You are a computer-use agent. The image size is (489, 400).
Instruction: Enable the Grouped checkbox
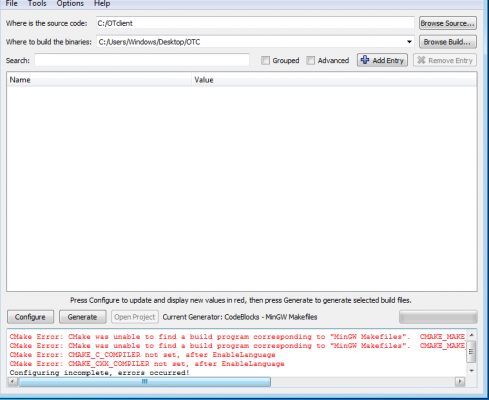click(265, 60)
